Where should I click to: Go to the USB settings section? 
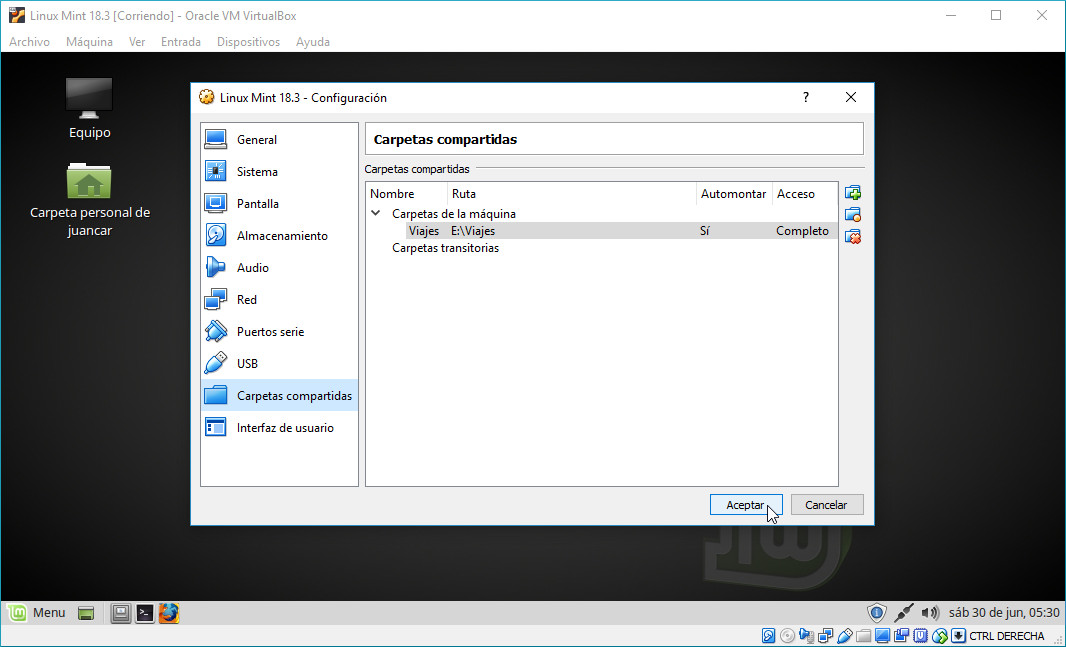[x=247, y=364]
